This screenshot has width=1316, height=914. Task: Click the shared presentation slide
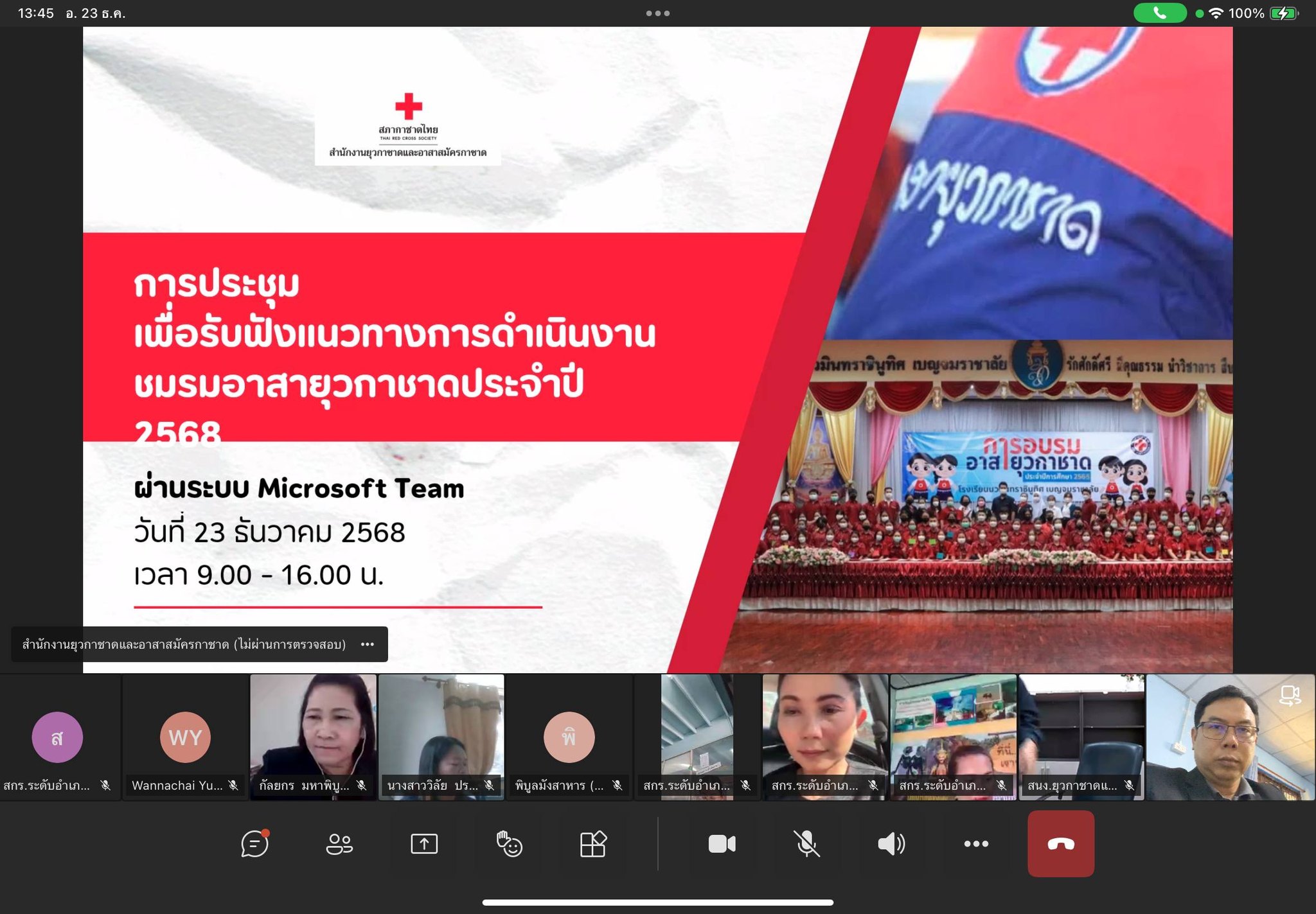[657, 349]
